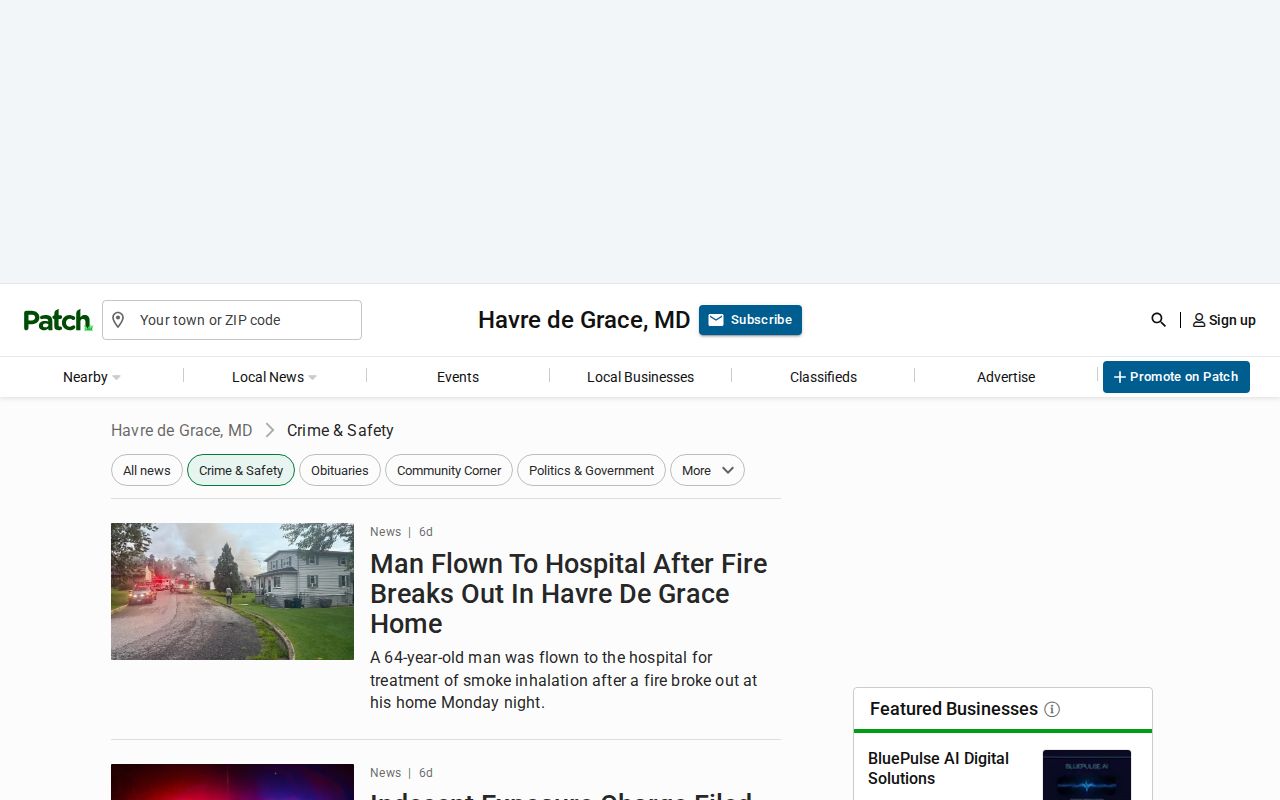Go to Local Businesses

tap(640, 377)
